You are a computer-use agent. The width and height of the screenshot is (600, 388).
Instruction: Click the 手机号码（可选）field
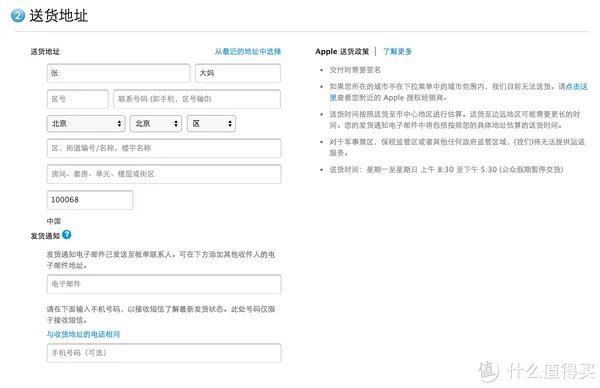[x=164, y=353]
